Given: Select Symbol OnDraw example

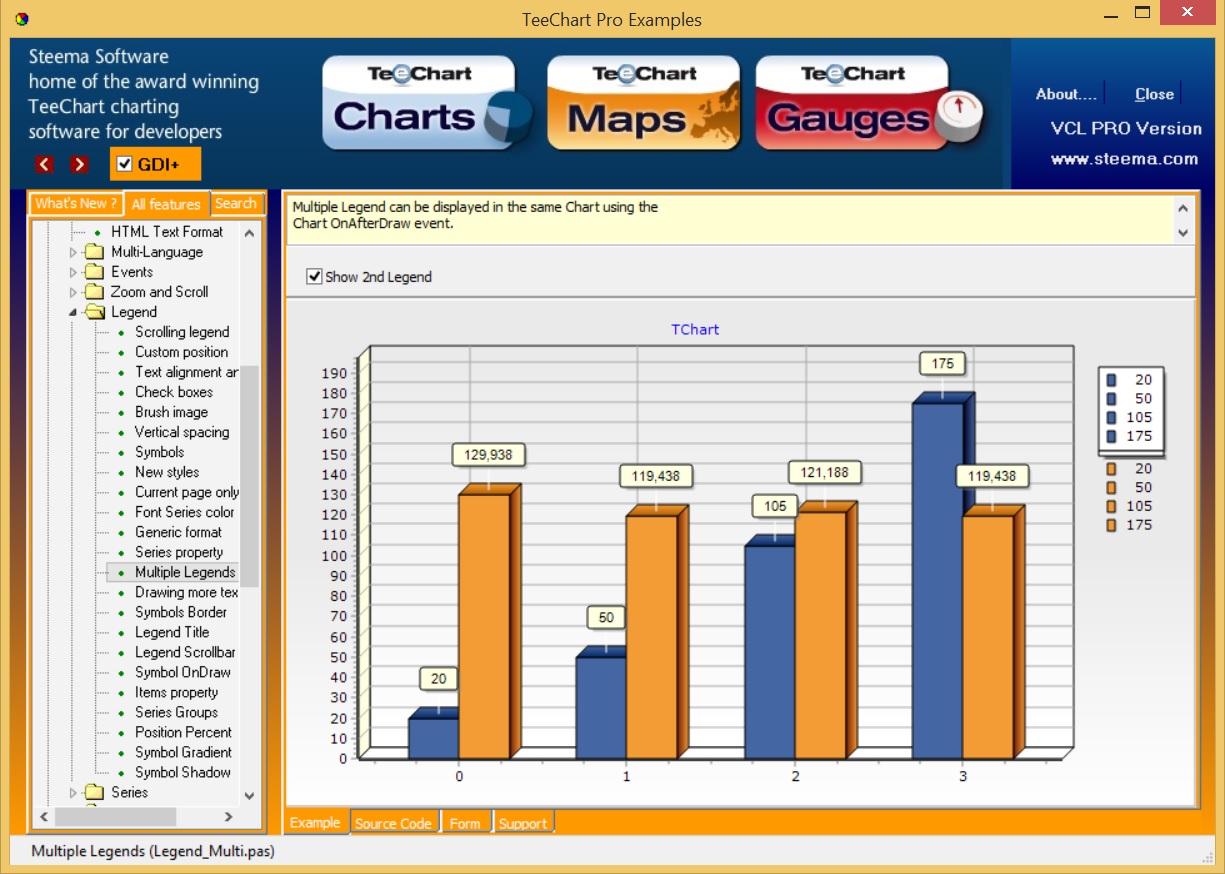Looking at the screenshot, I should point(183,672).
